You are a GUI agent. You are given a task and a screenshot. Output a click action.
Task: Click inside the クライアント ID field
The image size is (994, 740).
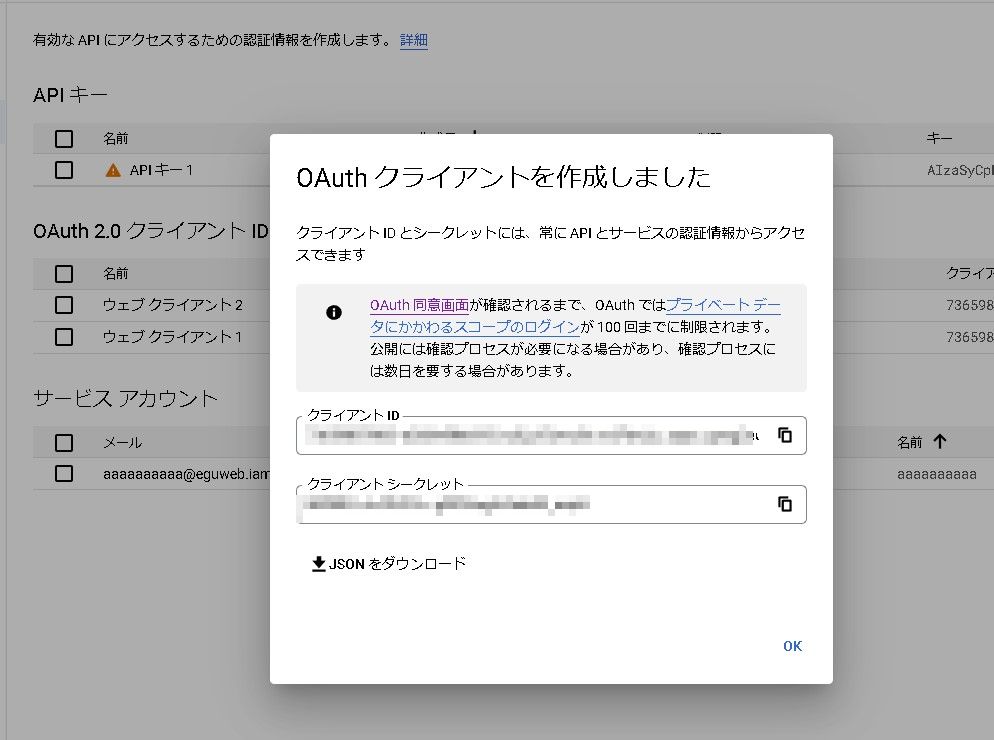pyautogui.click(x=530, y=435)
